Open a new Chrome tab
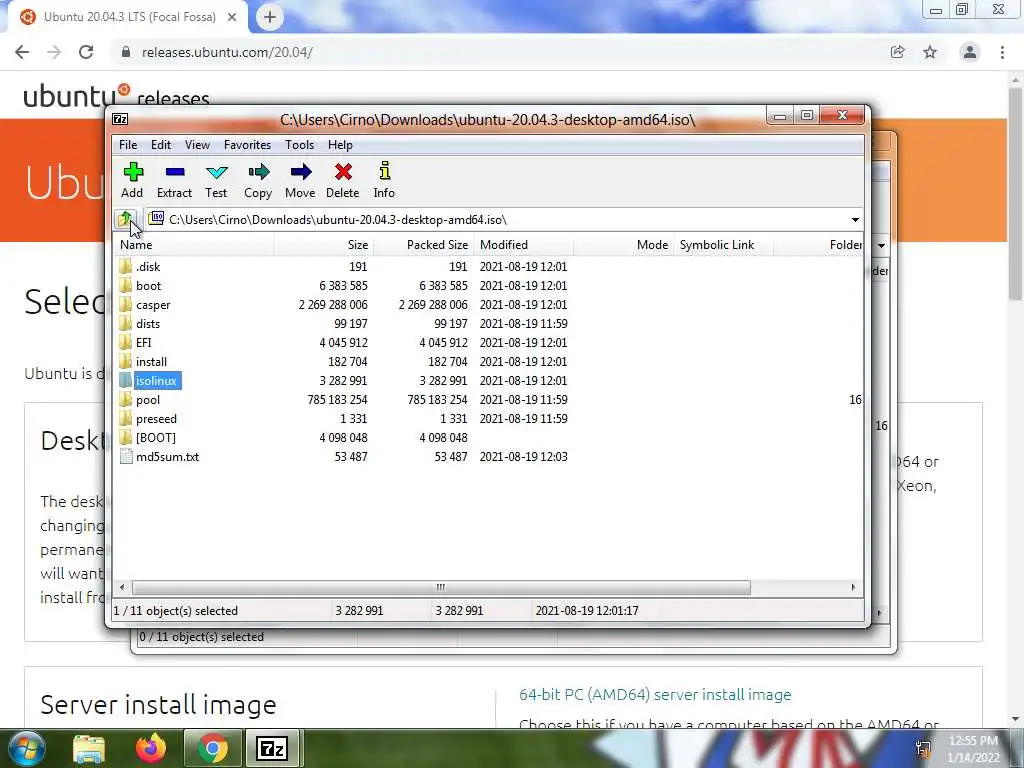 coord(270,17)
